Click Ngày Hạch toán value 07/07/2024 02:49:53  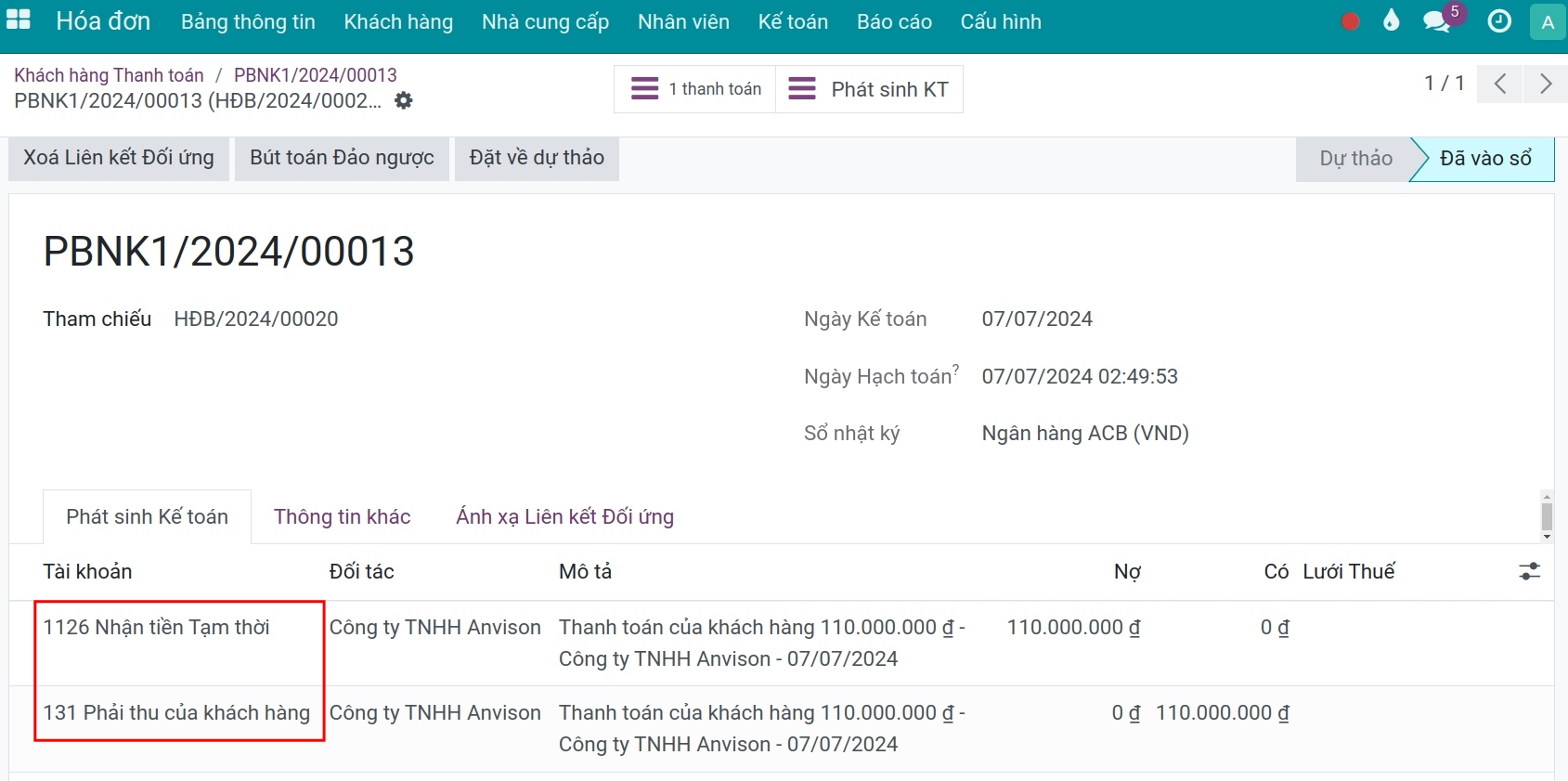[1080, 377]
